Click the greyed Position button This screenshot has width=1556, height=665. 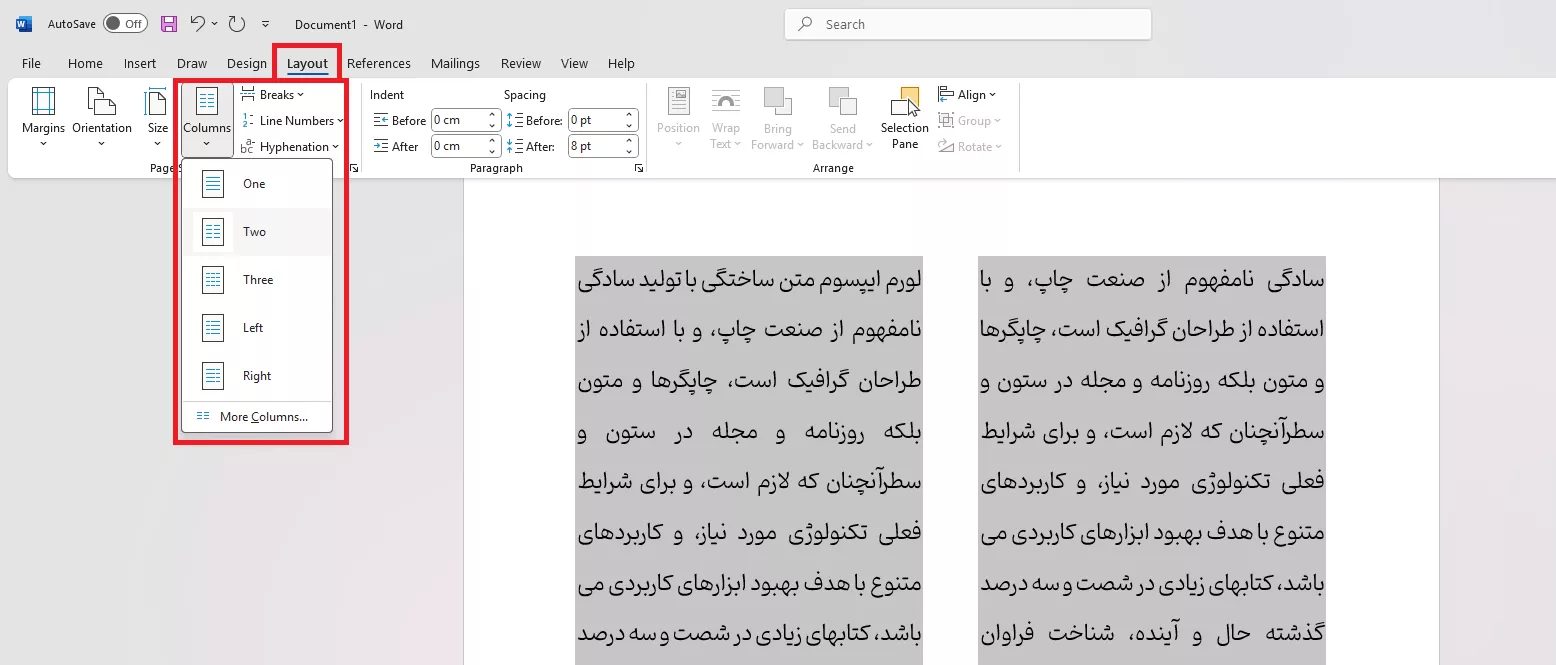click(678, 118)
